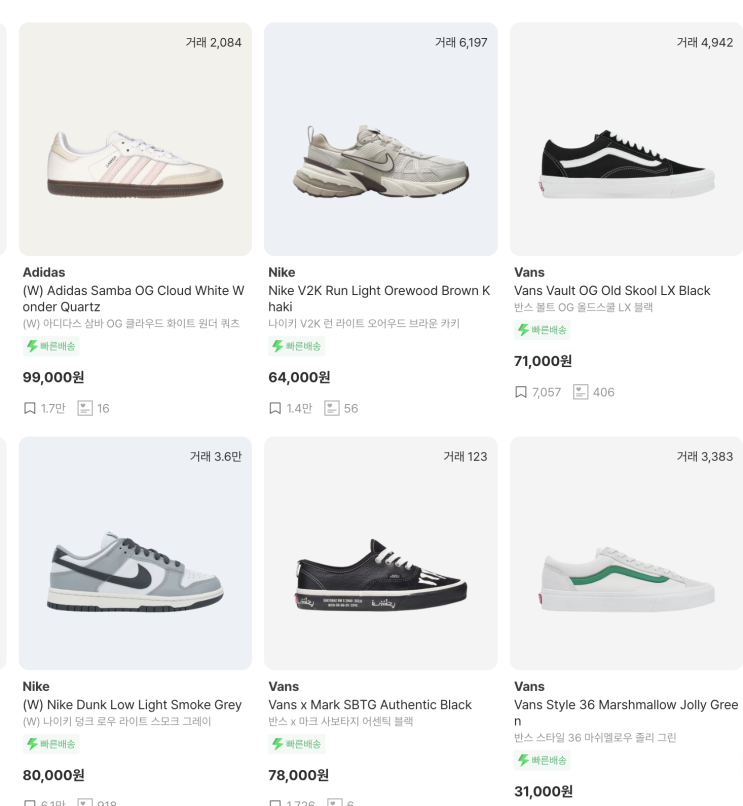Image resolution: width=743 pixels, height=806 pixels.
Task: Bookmark the Vans Vault OG Old Skool
Action: click(521, 392)
